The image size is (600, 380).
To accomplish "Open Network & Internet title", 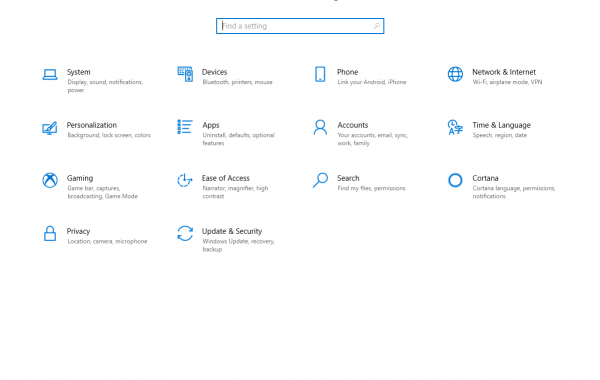I will pos(504,72).
